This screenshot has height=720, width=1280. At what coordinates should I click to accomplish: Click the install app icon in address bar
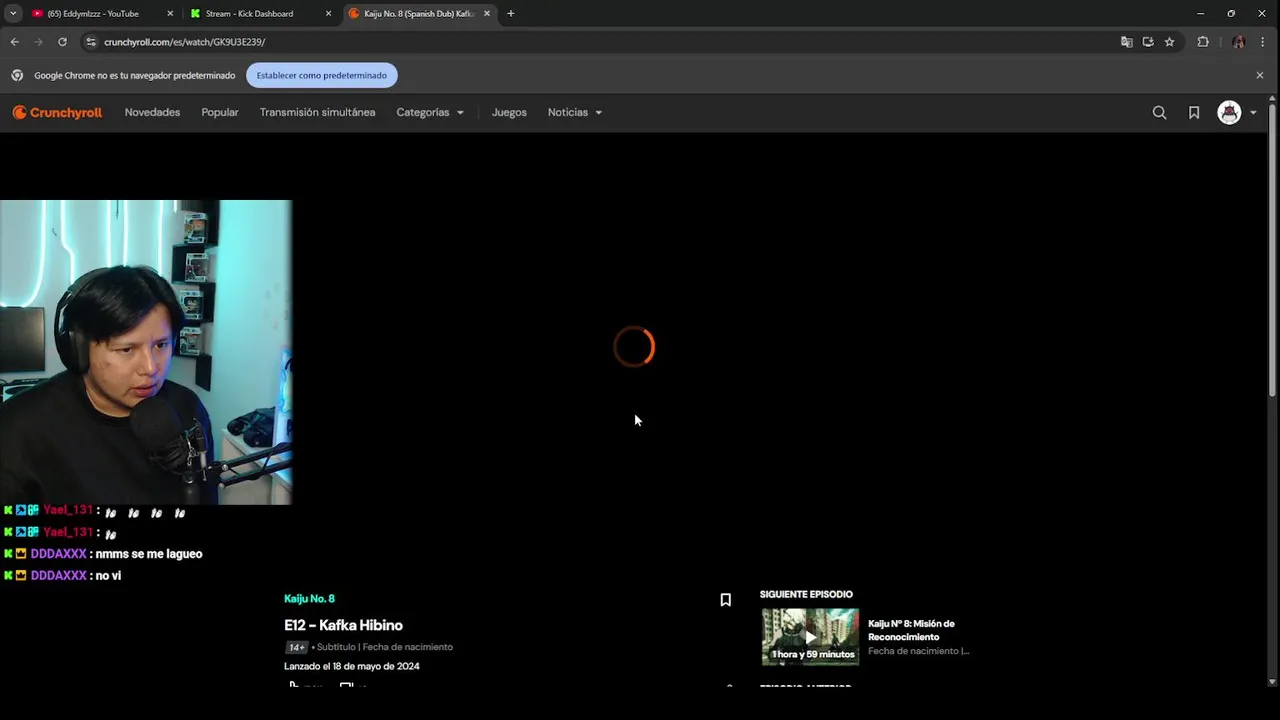point(1148,42)
